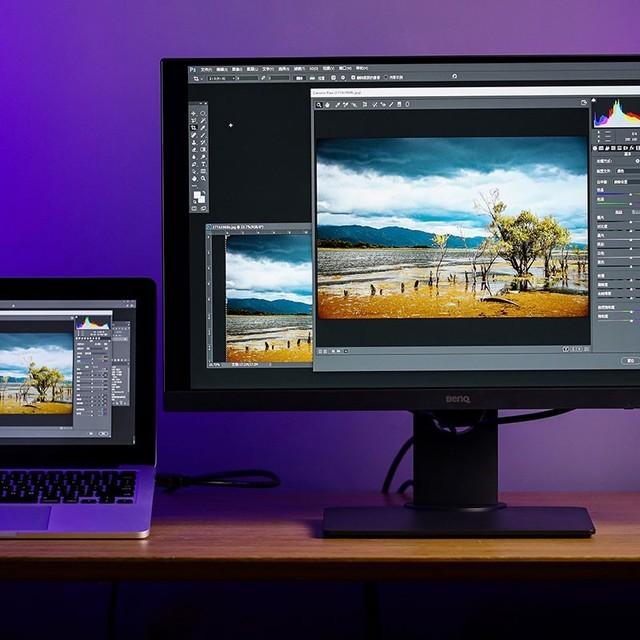Open the 3D menu
Viewport: 640px width, 640px height.
(313, 69)
